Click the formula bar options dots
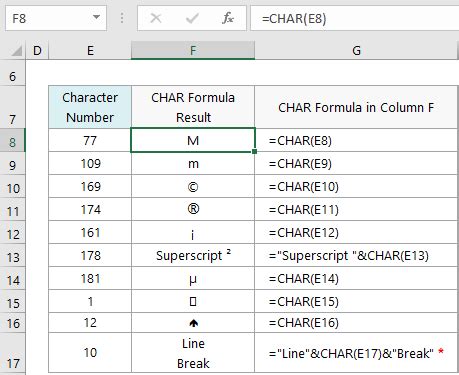This screenshot has height=375, width=459. click(x=122, y=18)
